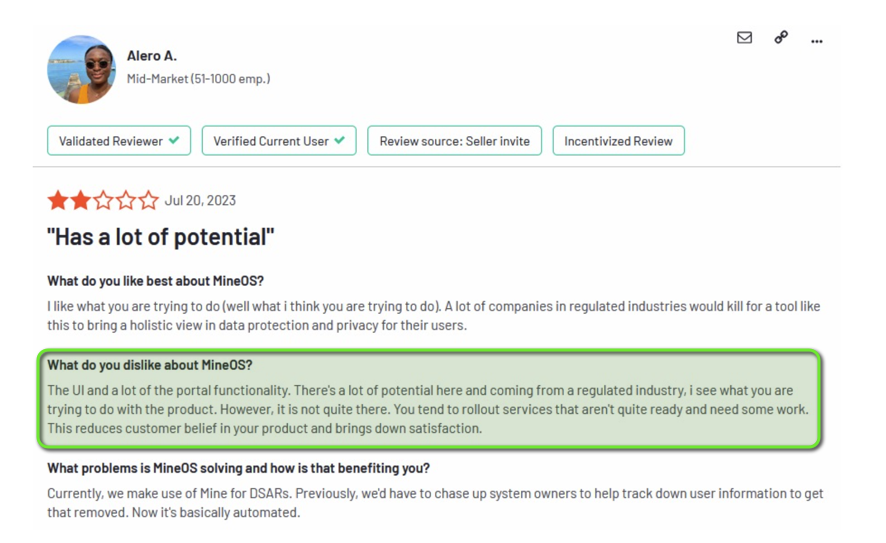Open the Alero A. reviewer name

[151, 56]
